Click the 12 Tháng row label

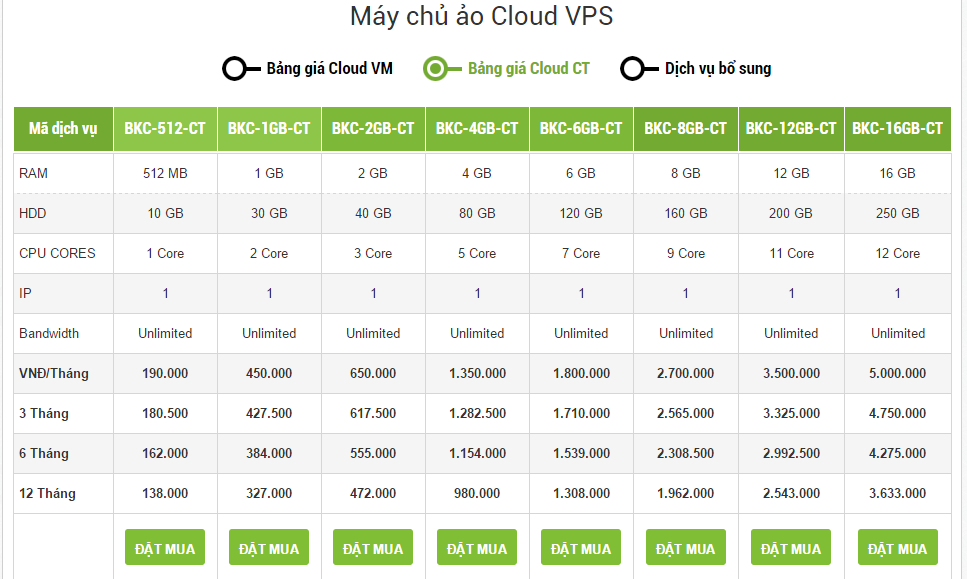pyautogui.click(x=47, y=493)
